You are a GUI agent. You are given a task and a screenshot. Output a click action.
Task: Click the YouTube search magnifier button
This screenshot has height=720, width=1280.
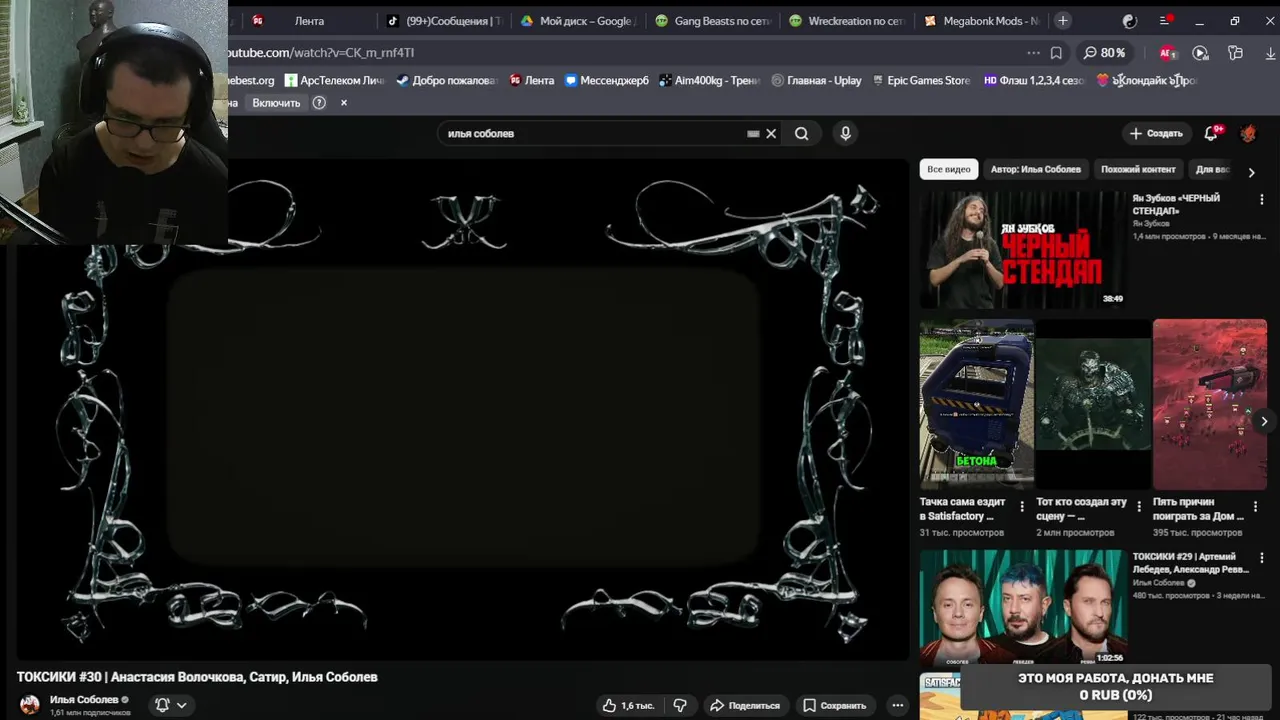coord(801,133)
